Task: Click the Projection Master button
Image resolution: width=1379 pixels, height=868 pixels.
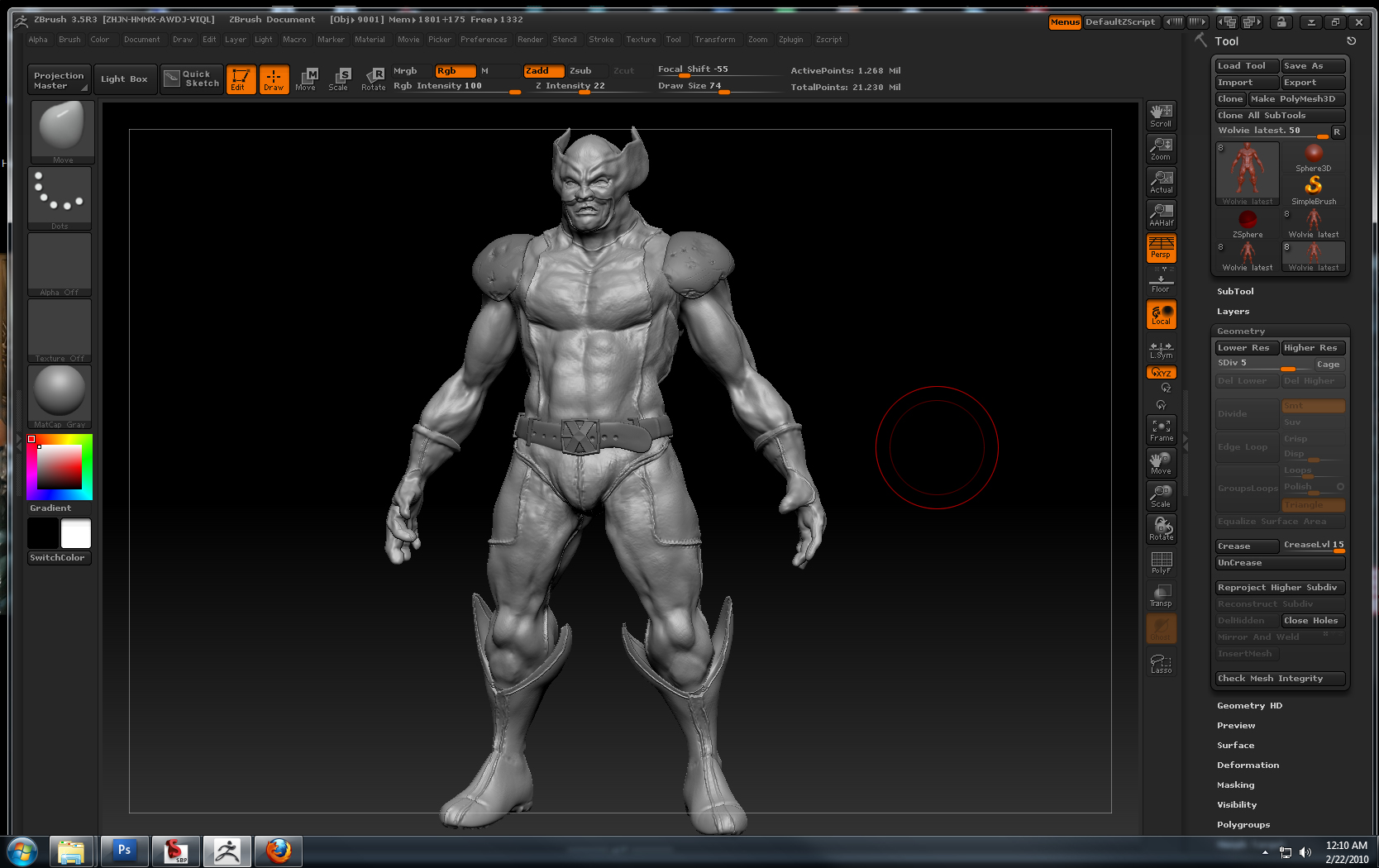Action: pyautogui.click(x=59, y=80)
